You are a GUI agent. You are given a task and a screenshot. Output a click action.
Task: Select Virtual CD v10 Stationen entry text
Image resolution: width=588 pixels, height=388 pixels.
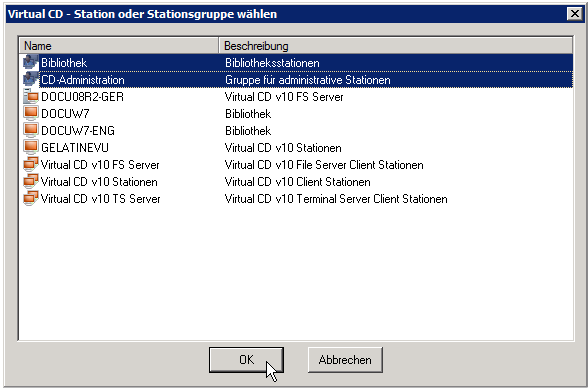click(99, 182)
